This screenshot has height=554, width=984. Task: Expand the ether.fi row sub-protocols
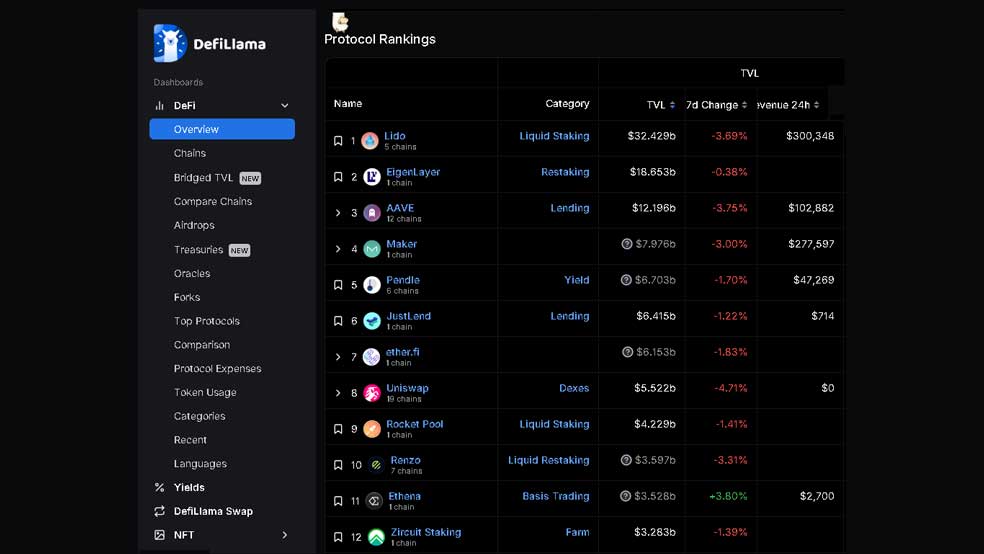click(x=338, y=357)
